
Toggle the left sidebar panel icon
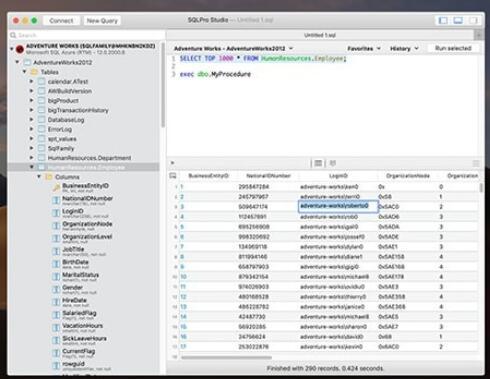(443, 20)
